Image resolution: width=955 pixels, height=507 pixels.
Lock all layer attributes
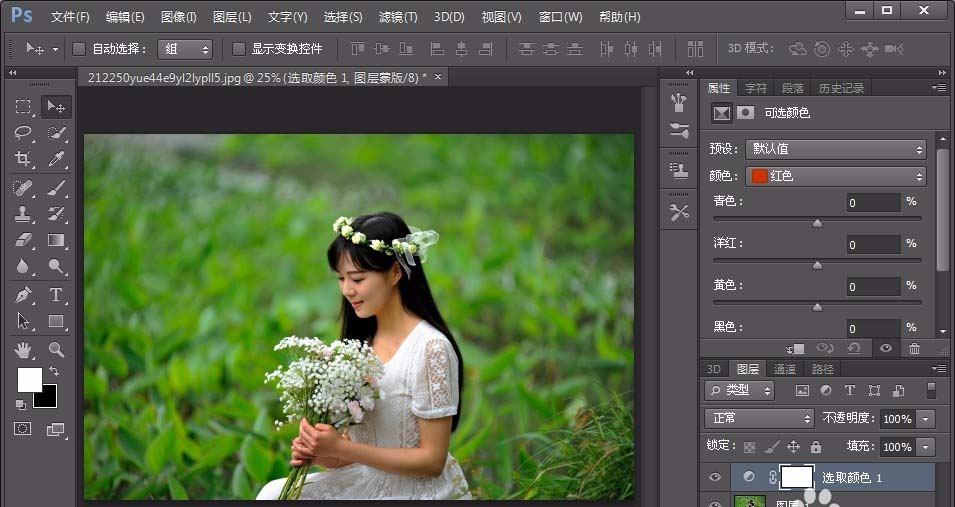click(816, 447)
